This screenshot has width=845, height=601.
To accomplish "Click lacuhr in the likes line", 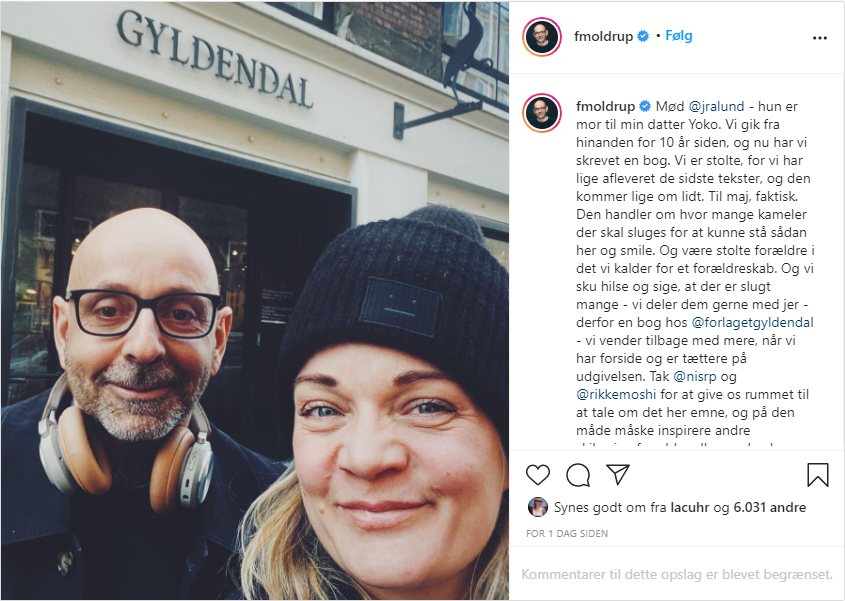I will point(690,507).
